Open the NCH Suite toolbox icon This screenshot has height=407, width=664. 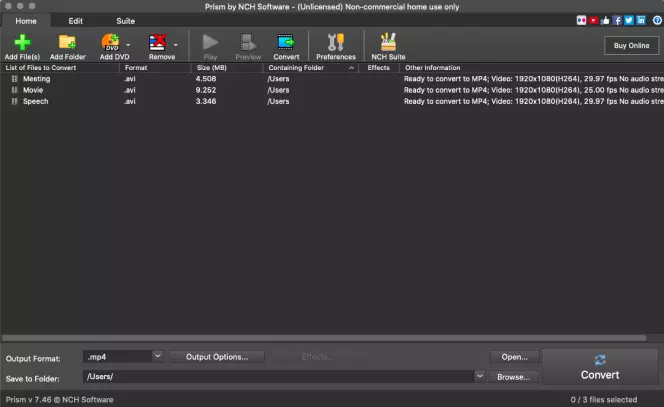click(x=388, y=42)
